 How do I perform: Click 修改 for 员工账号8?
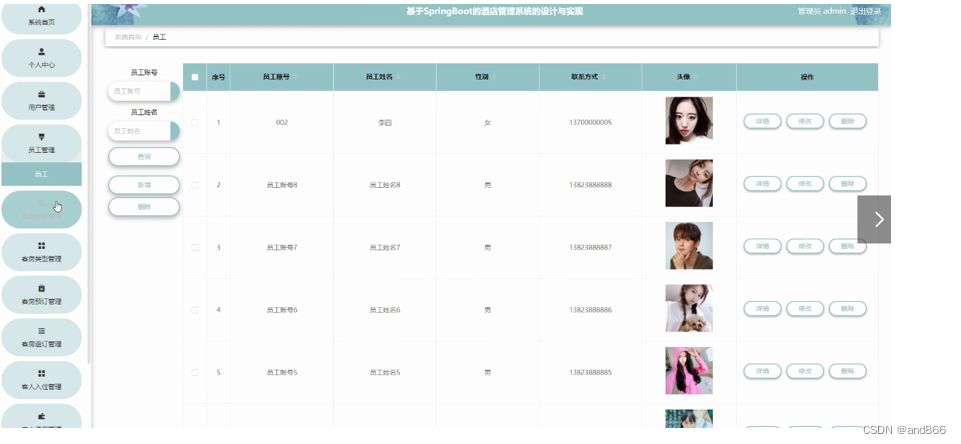pyautogui.click(x=805, y=184)
